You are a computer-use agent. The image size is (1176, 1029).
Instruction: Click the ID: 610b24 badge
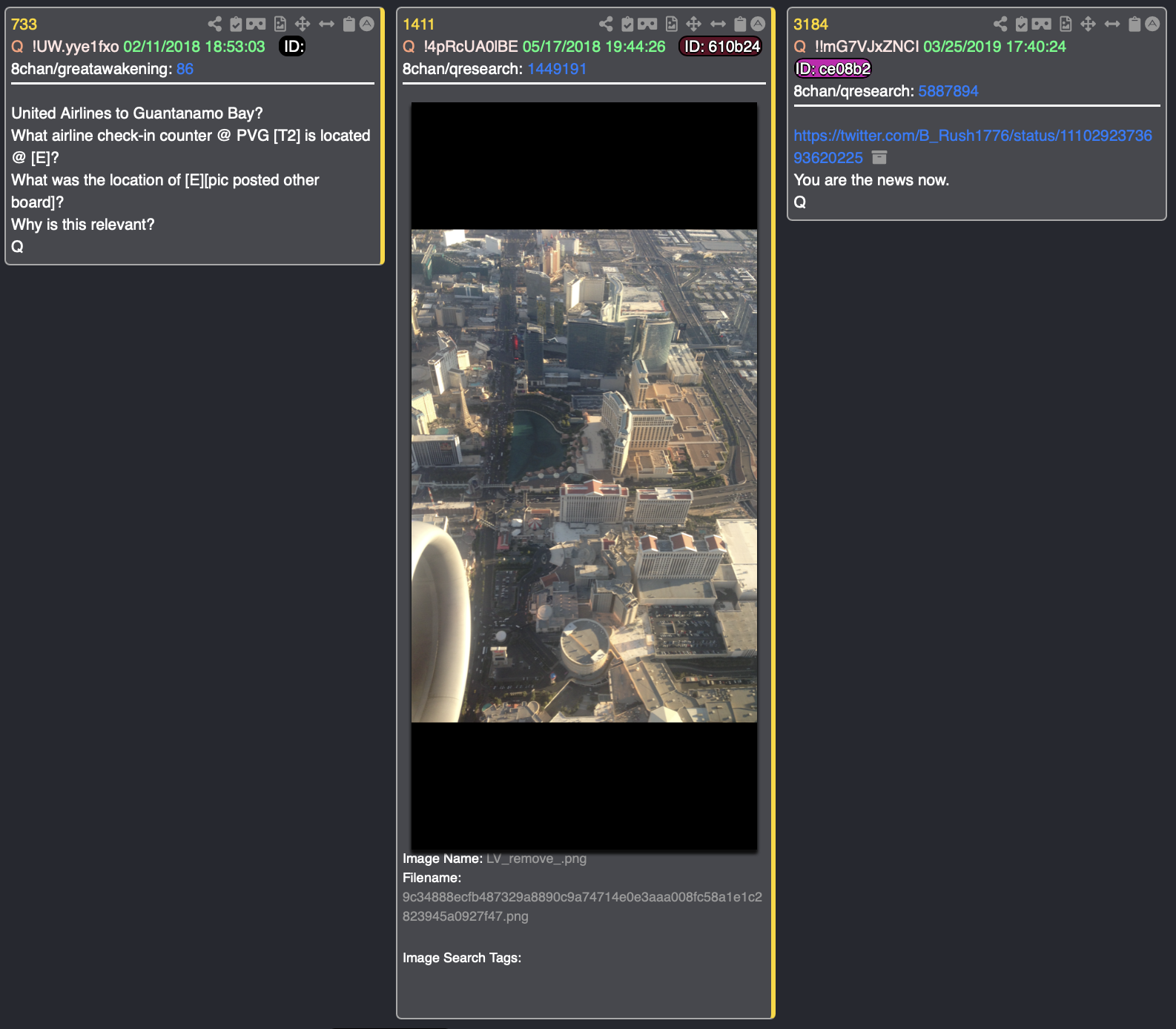click(721, 47)
